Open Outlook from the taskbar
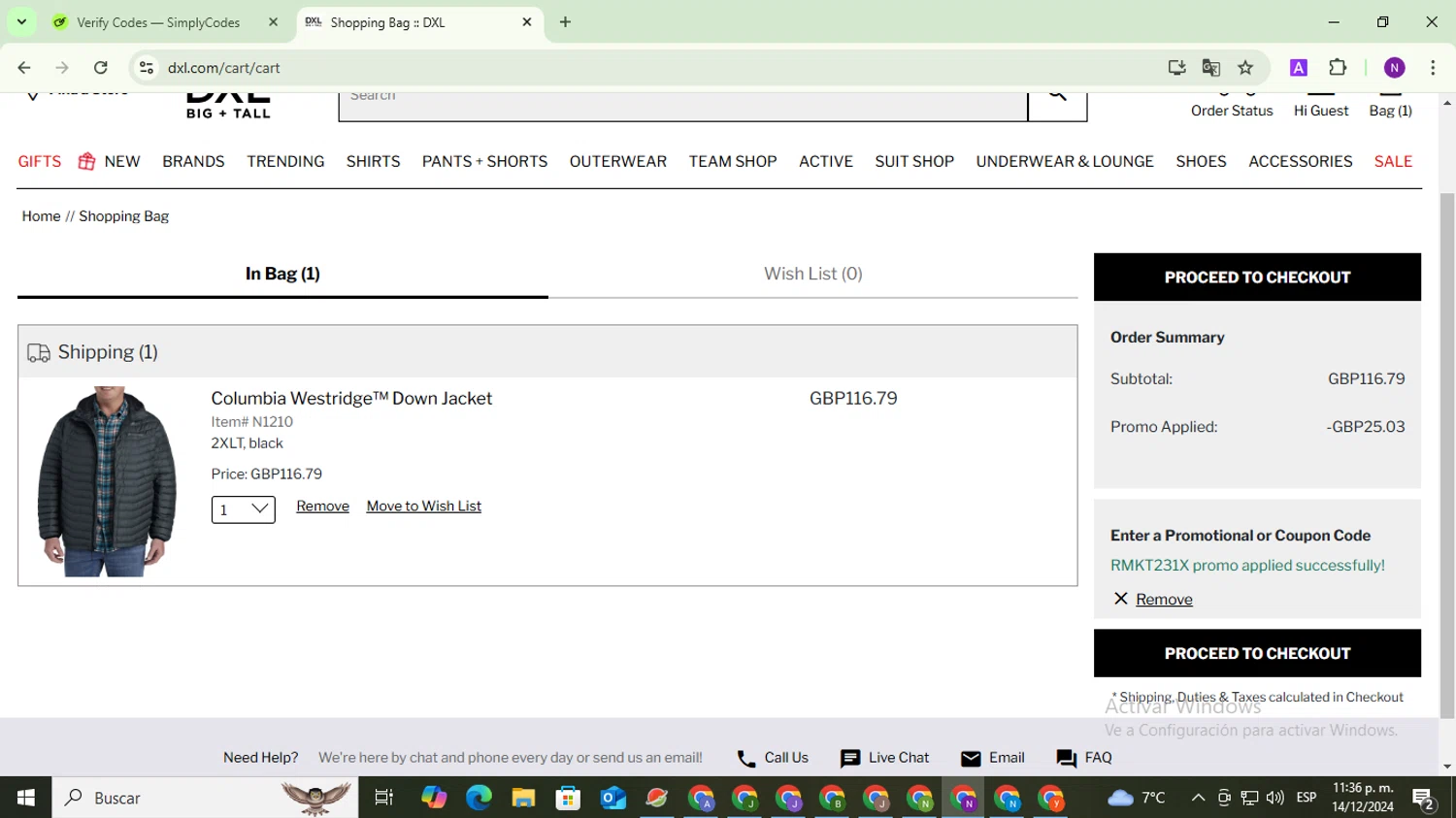The width and height of the screenshot is (1456, 818). click(x=612, y=798)
